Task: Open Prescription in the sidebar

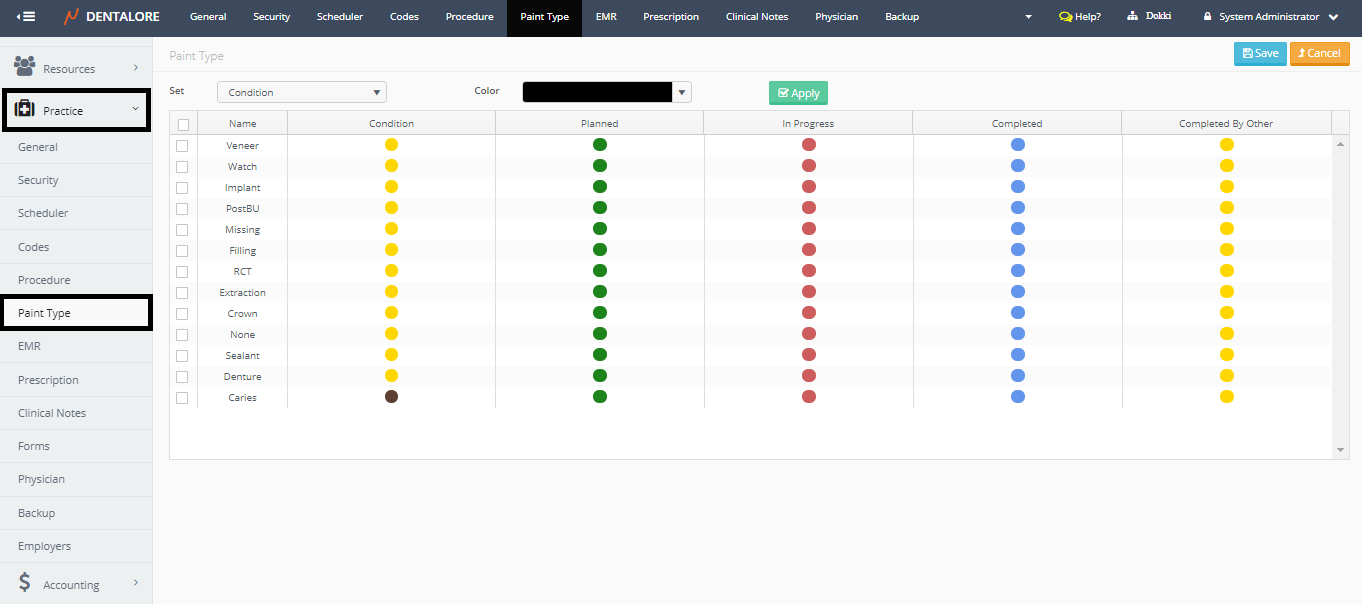Action: coord(48,380)
